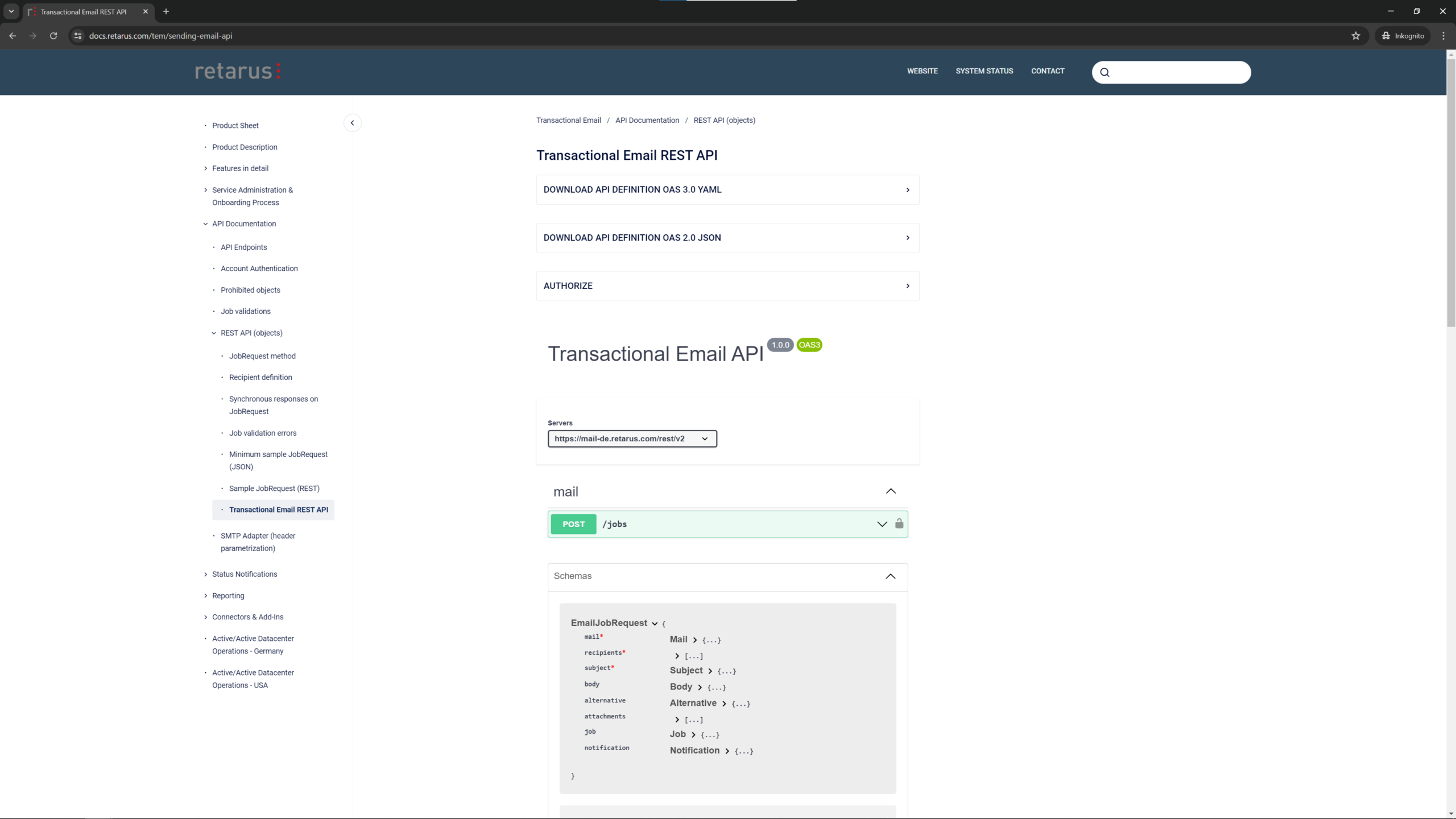1456x819 pixels.
Task: Collapse the Schemas section
Action: coord(891,576)
